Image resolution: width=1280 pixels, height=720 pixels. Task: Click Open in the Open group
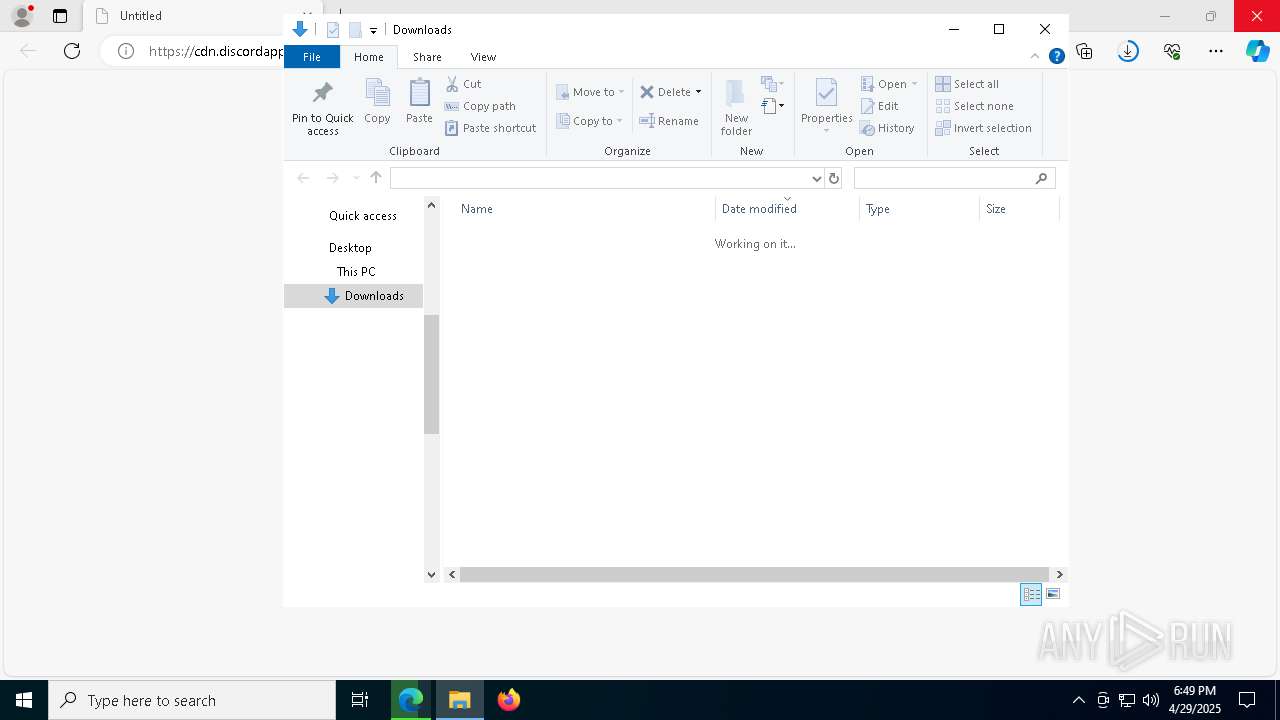click(888, 84)
